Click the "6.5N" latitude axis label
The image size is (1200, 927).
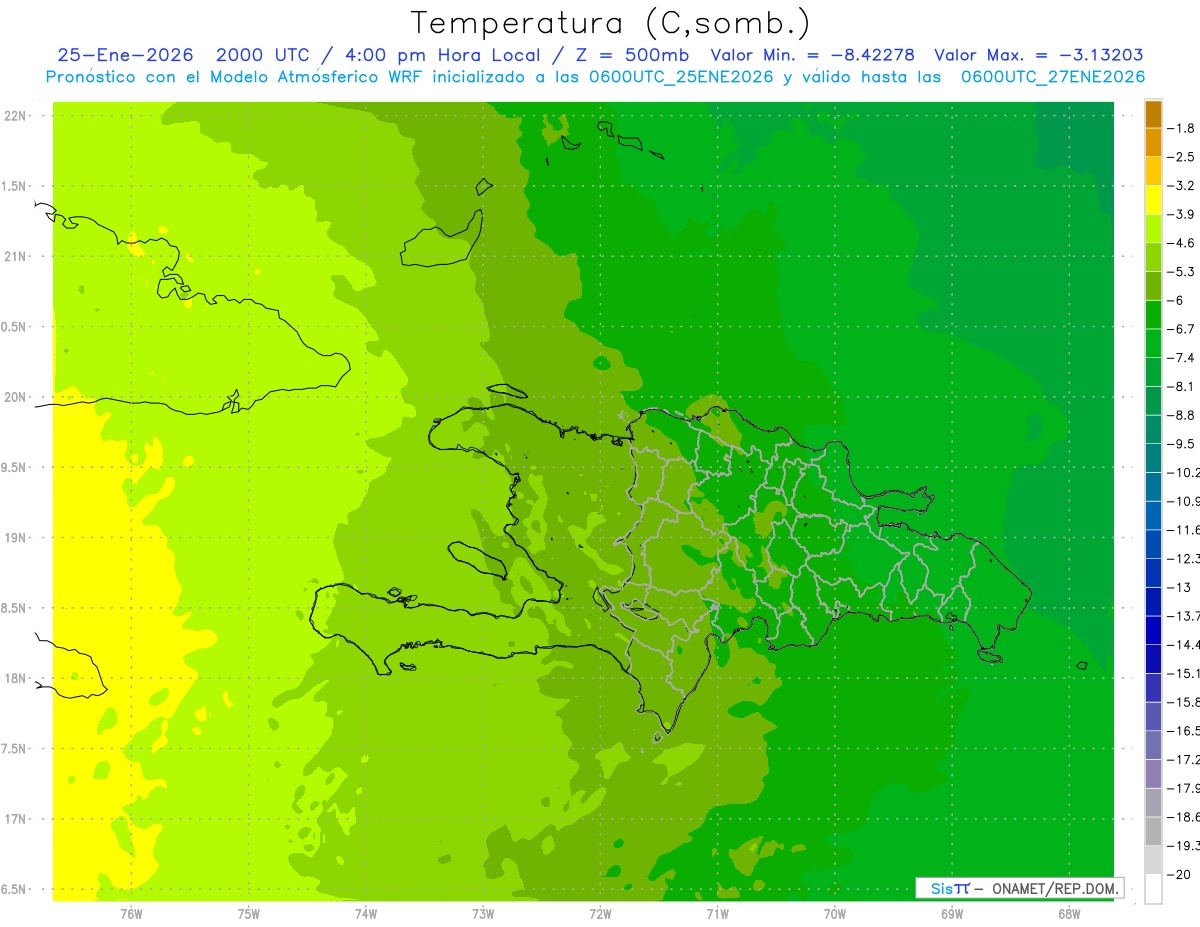[14, 889]
